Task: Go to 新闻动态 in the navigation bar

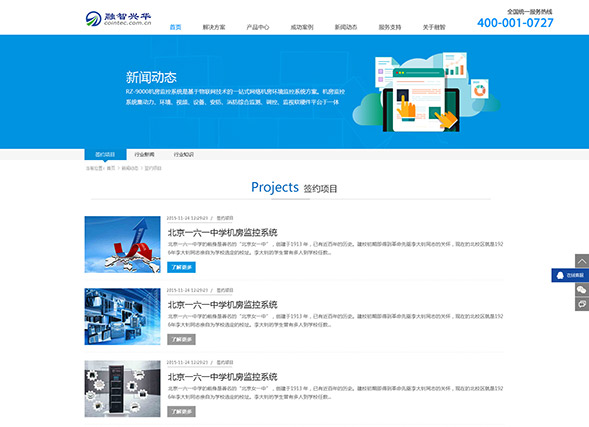Action: click(346, 27)
